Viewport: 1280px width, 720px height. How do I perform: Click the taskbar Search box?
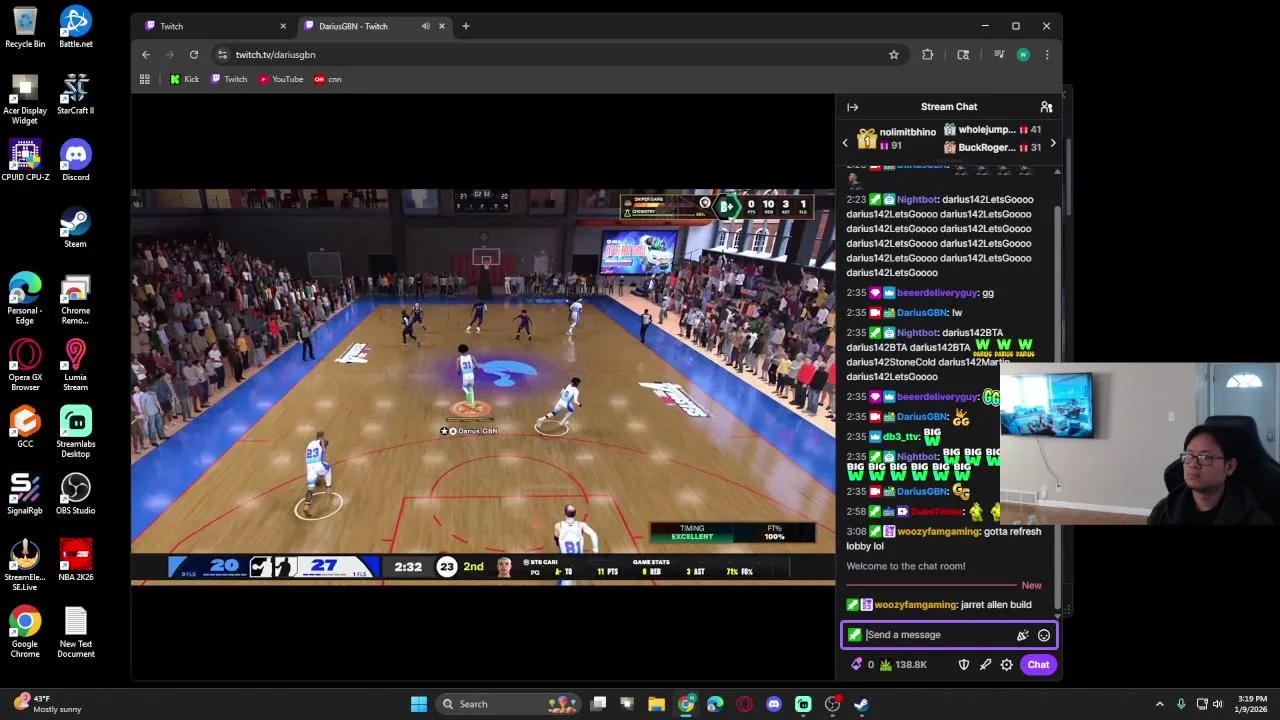point(510,704)
